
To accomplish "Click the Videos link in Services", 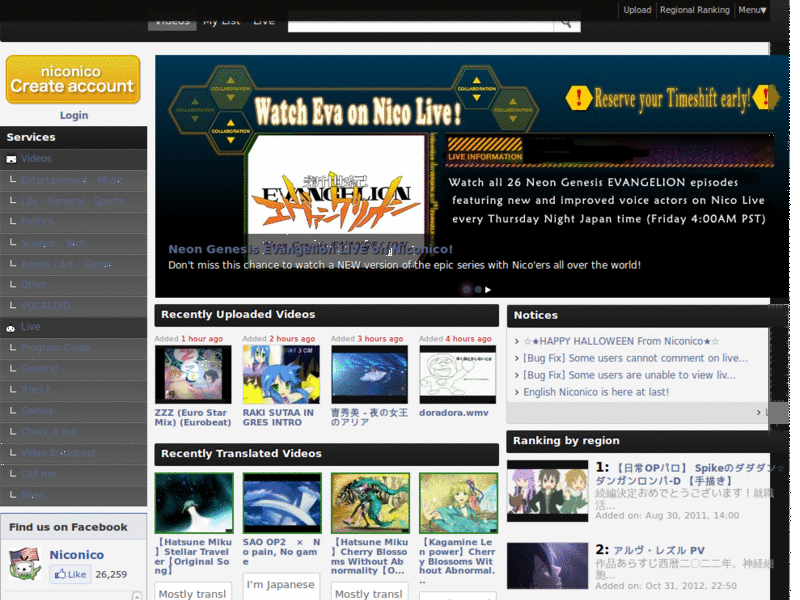I will [x=36, y=159].
